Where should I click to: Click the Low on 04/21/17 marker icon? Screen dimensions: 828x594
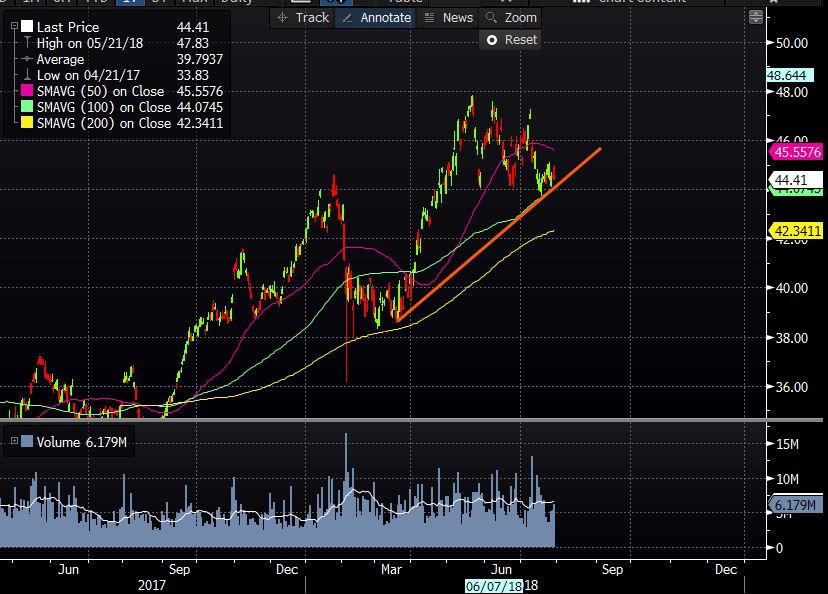point(27,75)
